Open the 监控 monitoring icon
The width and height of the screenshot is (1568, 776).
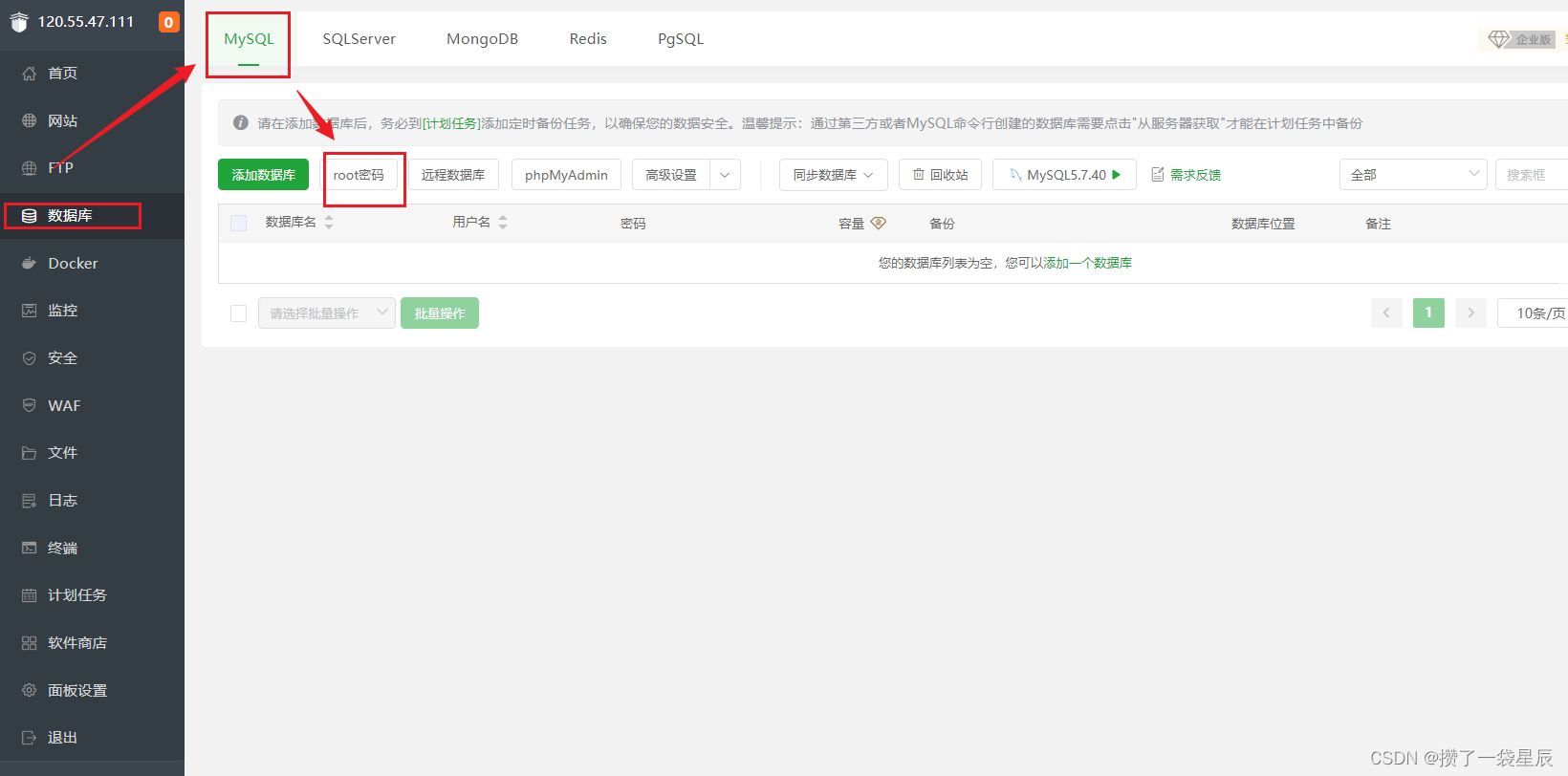pos(29,311)
